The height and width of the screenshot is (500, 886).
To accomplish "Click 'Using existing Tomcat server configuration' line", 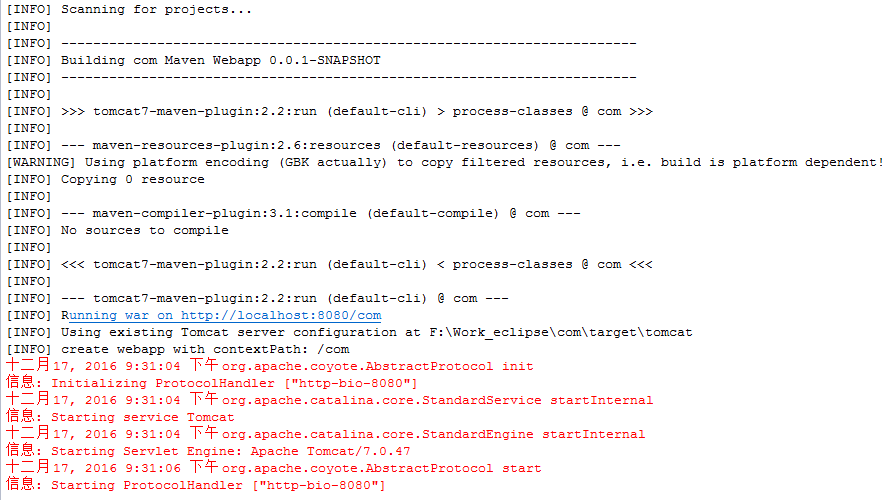I will (x=349, y=332).
